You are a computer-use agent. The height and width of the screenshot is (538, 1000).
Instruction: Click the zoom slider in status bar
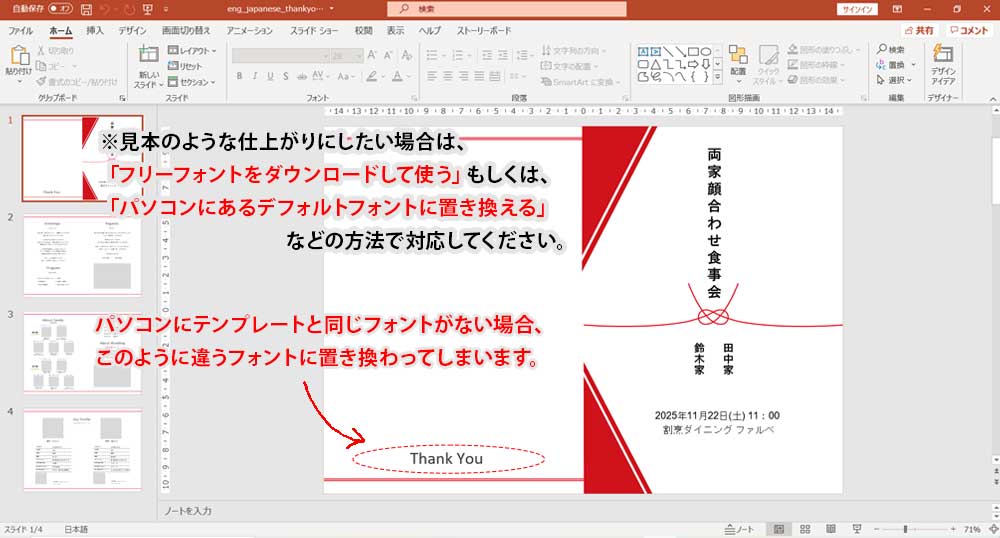[905, 529]
